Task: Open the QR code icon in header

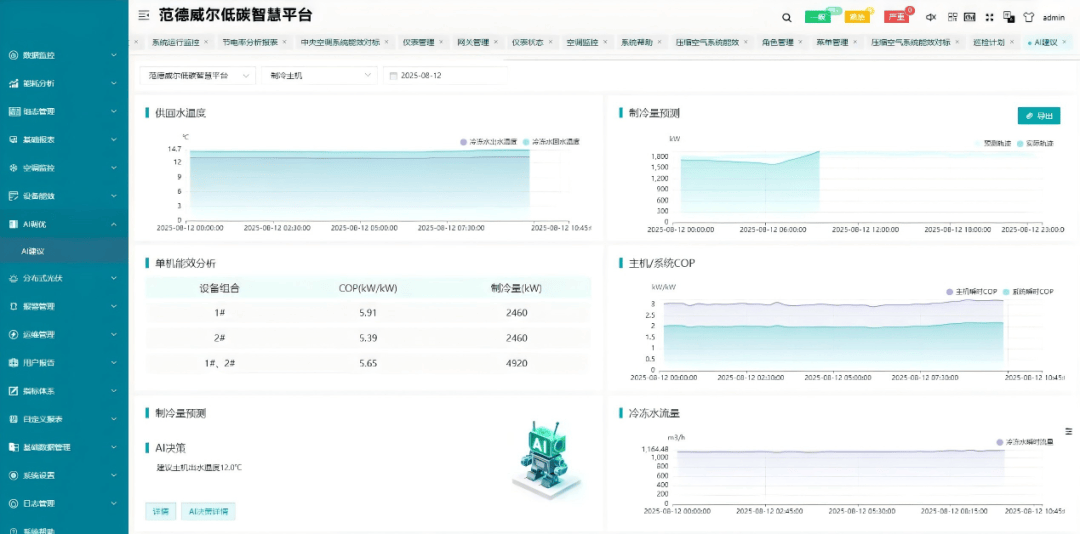Action: coord(953,17)
